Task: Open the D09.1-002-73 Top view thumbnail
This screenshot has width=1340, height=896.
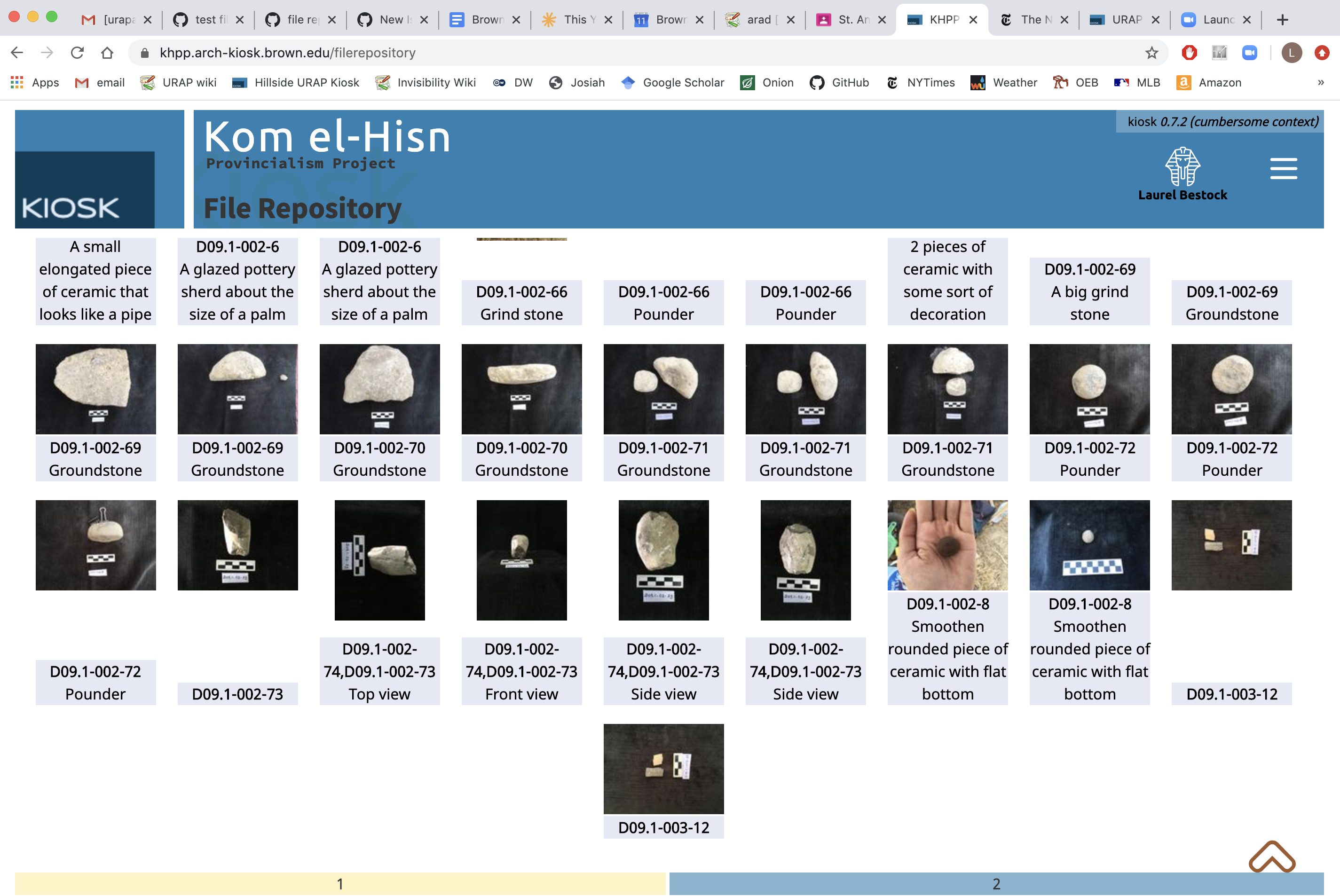Action: (379, 560)
